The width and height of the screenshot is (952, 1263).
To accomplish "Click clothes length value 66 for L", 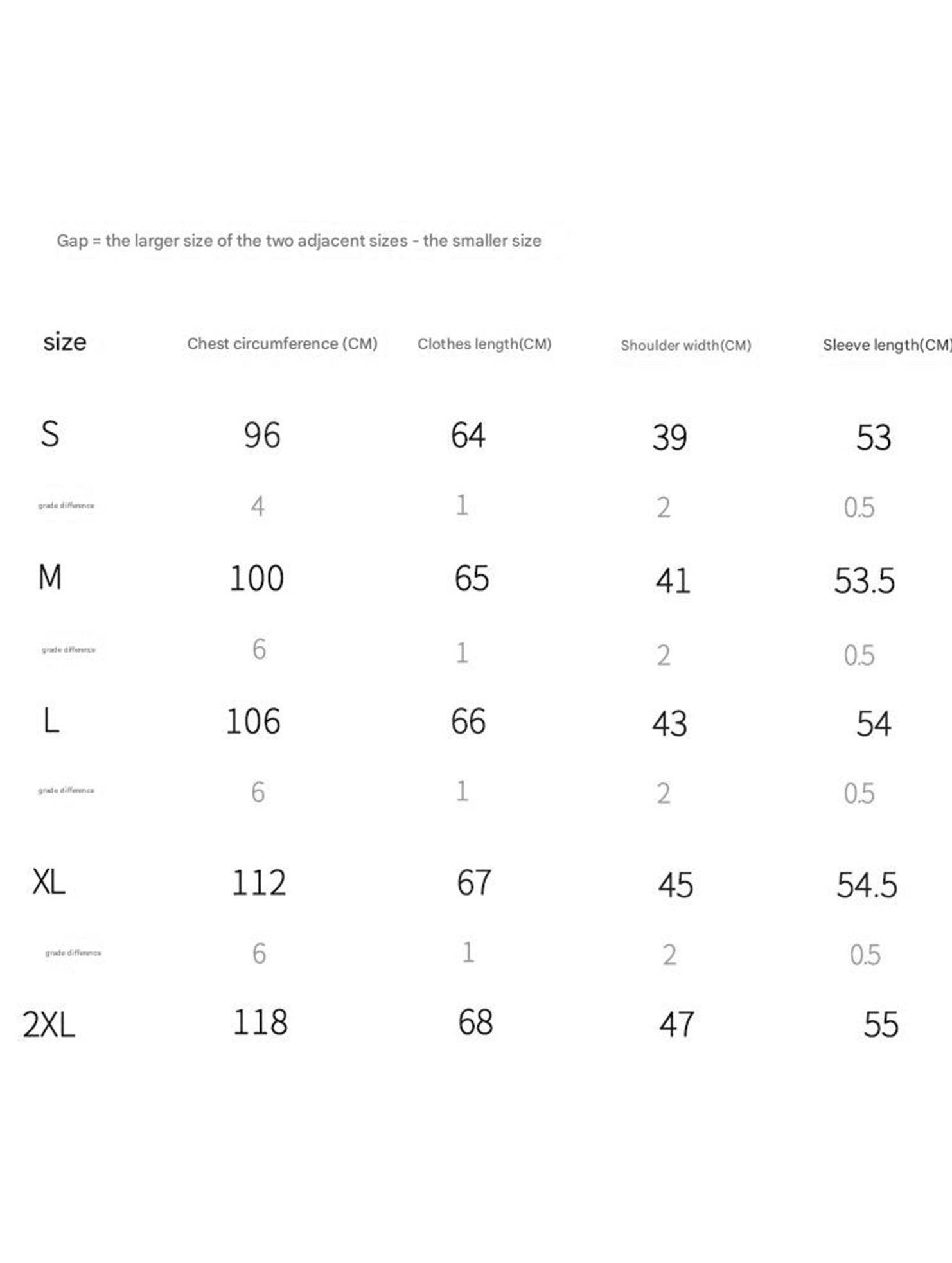I will point(468,721).
